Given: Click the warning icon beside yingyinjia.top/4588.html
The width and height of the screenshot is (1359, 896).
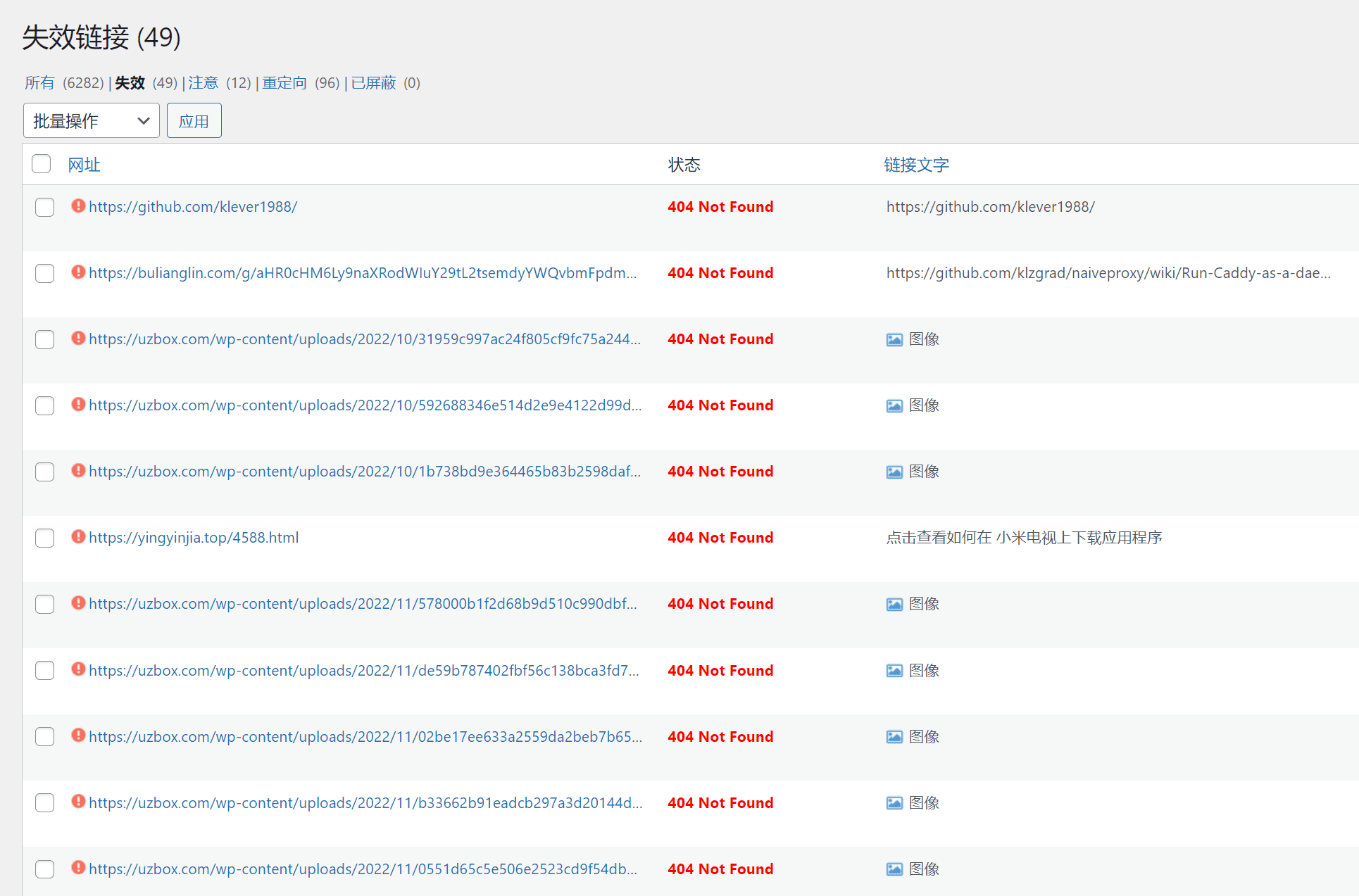Looking at the screenshot, I should pyautogui.click(x=78, y=536).
